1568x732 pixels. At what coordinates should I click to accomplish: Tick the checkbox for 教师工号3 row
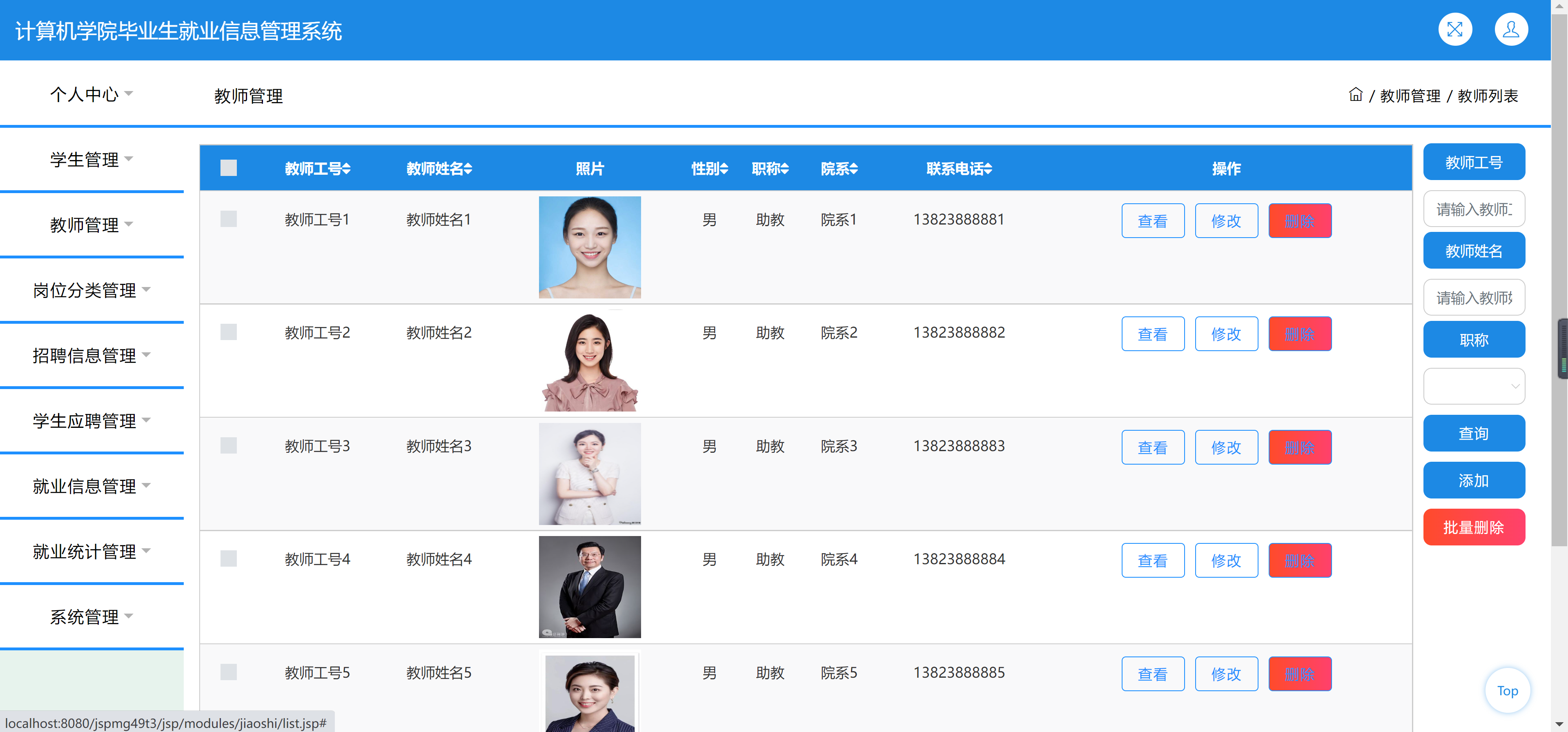228,445
